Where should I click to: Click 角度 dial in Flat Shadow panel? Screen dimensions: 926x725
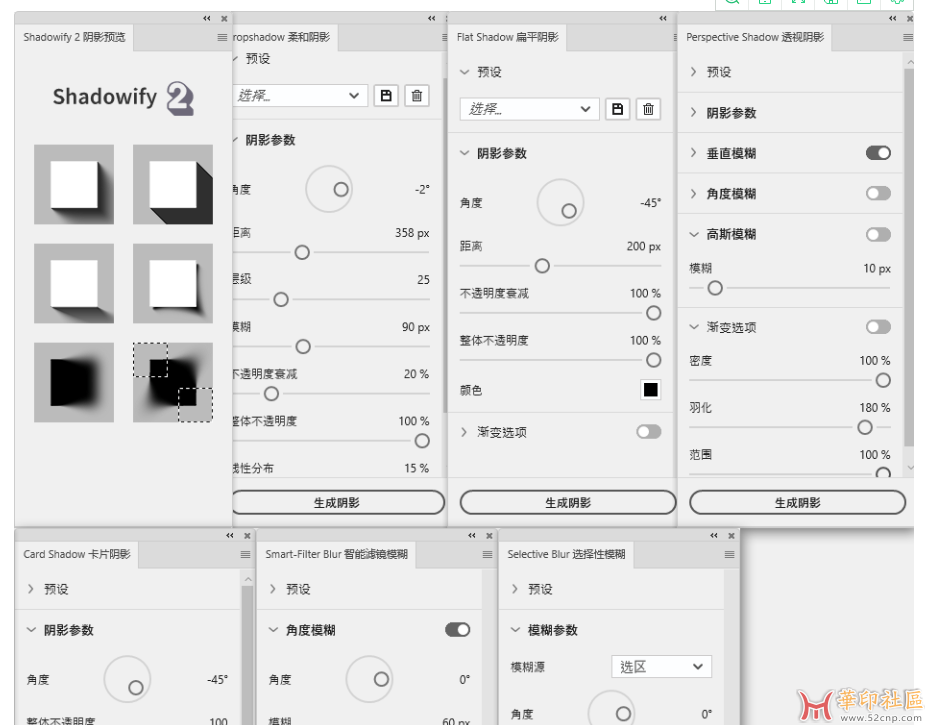(x=560, y=203)
